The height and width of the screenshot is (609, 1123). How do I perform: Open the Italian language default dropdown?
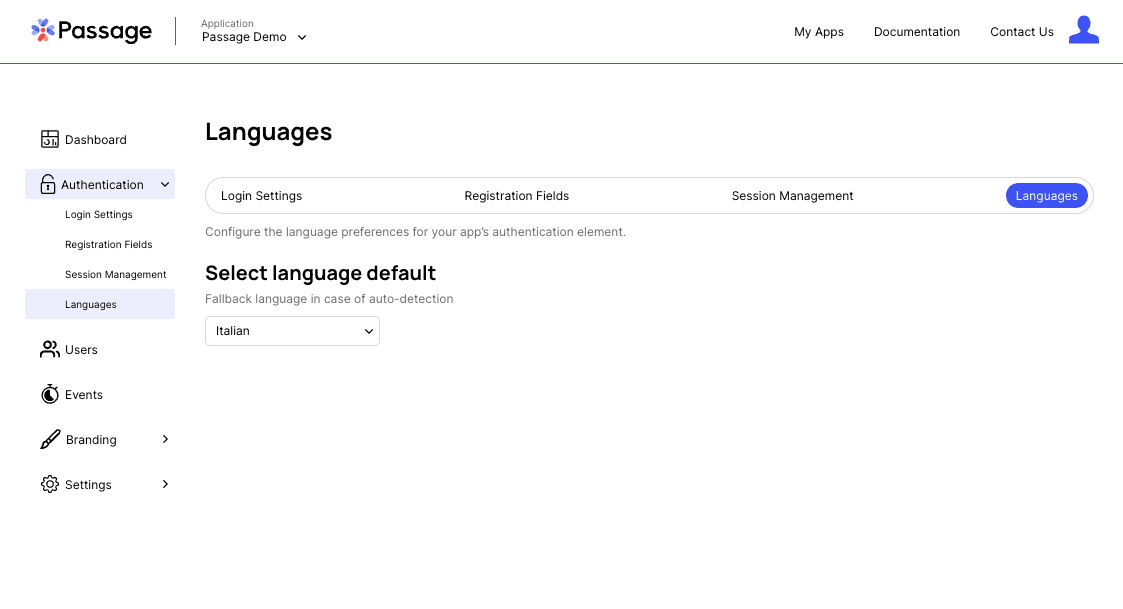292,330
